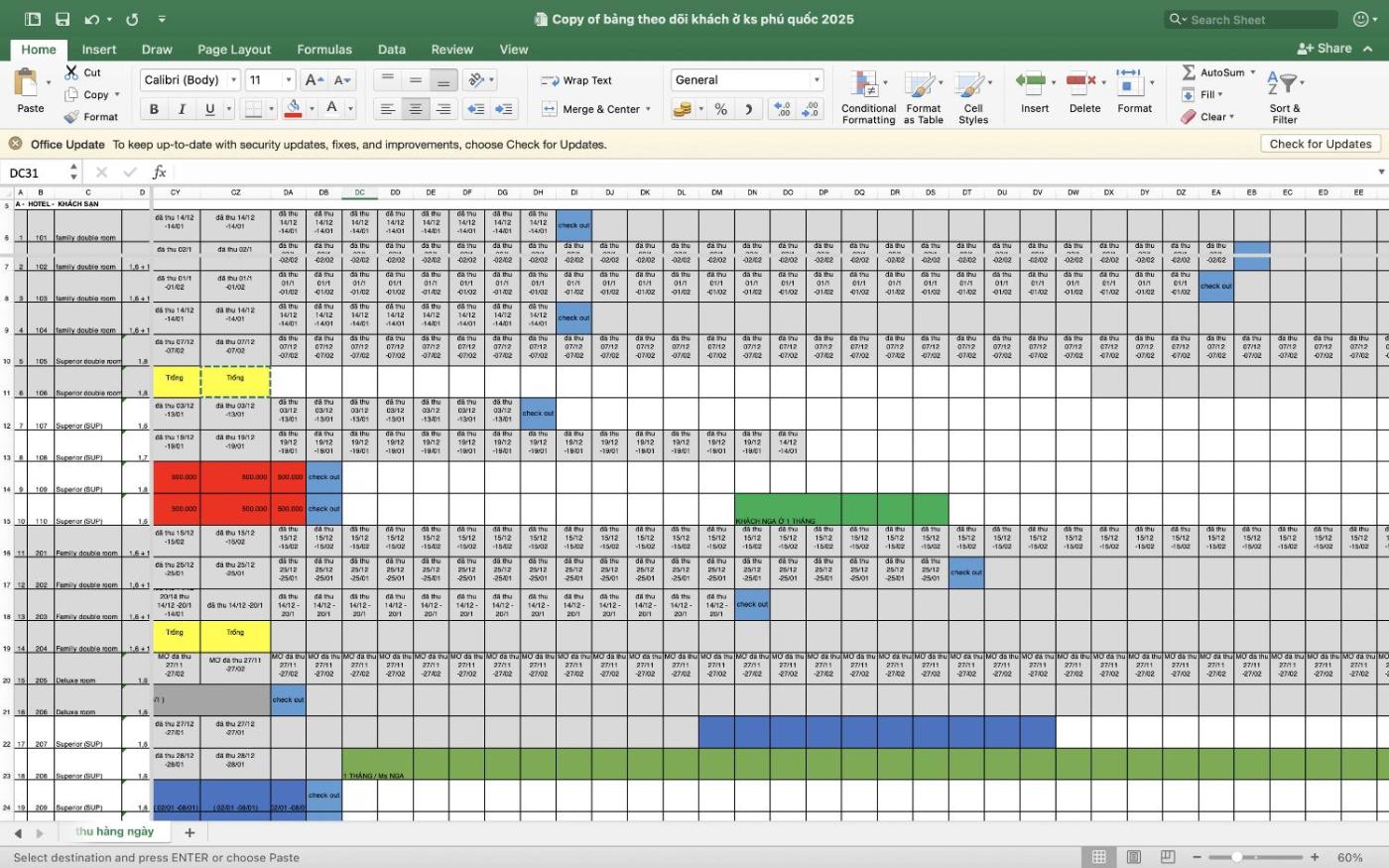Click the Cut scissors icon

point(71,72)
